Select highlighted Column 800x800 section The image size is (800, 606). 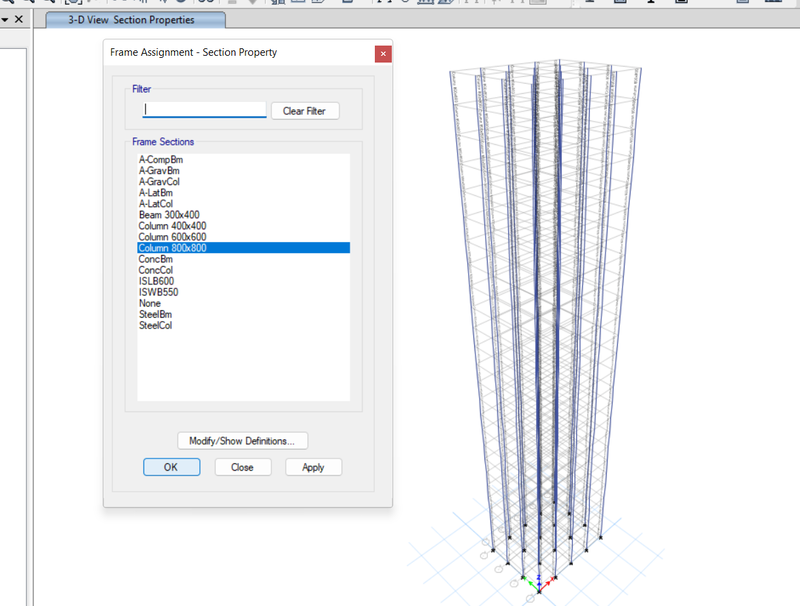pyautogui.click(x=243, y=248)
